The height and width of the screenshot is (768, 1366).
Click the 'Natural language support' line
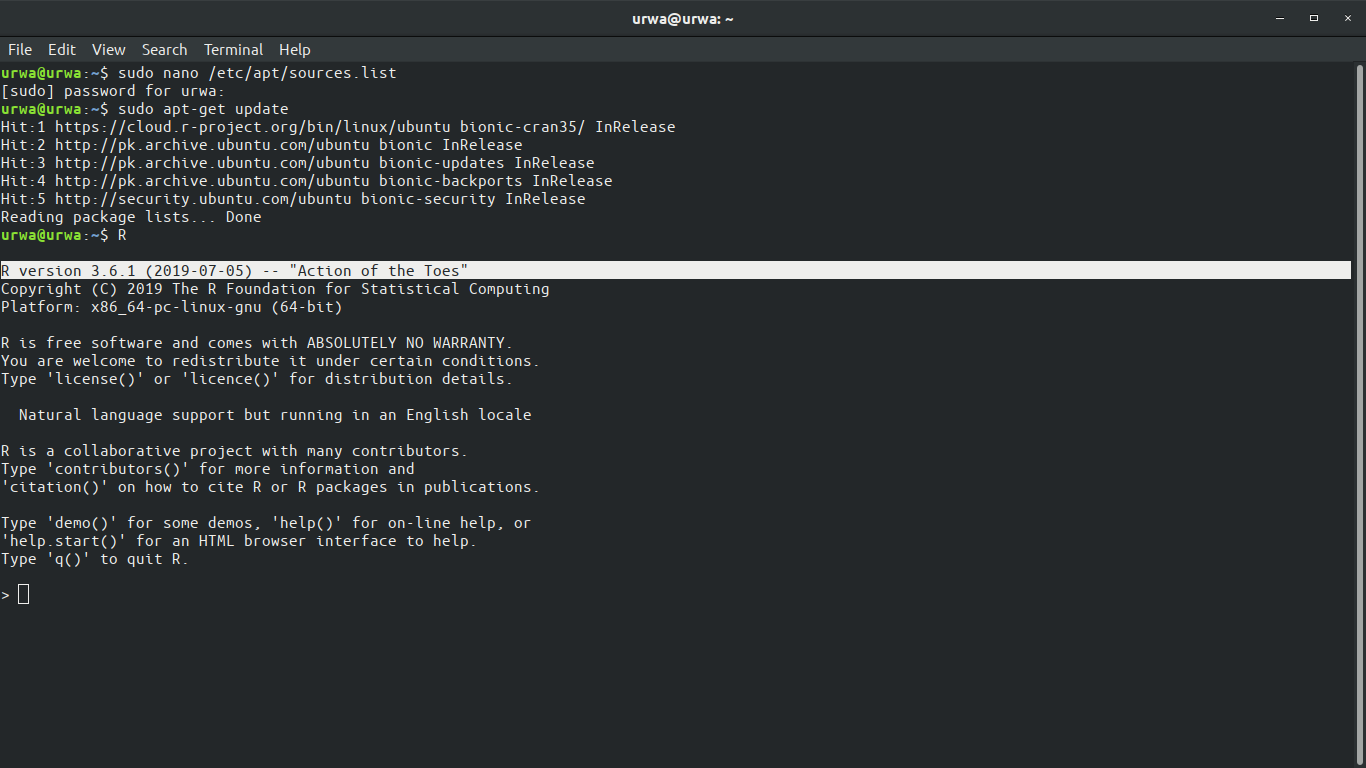pyautogui.click(x=275, y=415)
